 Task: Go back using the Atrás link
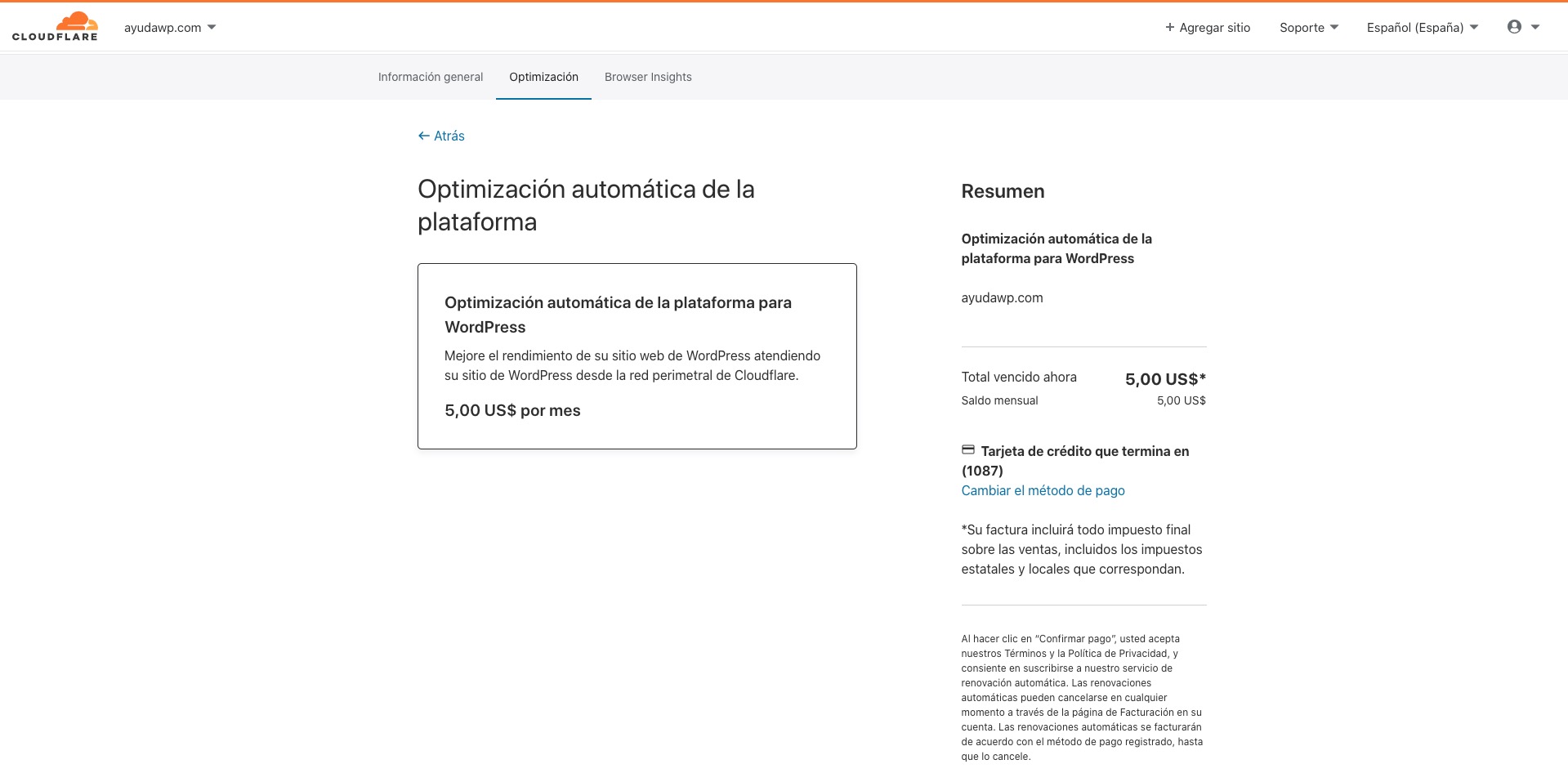449,136
